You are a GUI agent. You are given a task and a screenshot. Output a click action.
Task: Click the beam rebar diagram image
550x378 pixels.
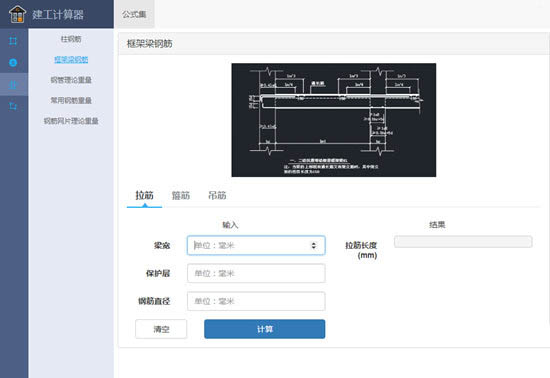(x=334, y=120)
